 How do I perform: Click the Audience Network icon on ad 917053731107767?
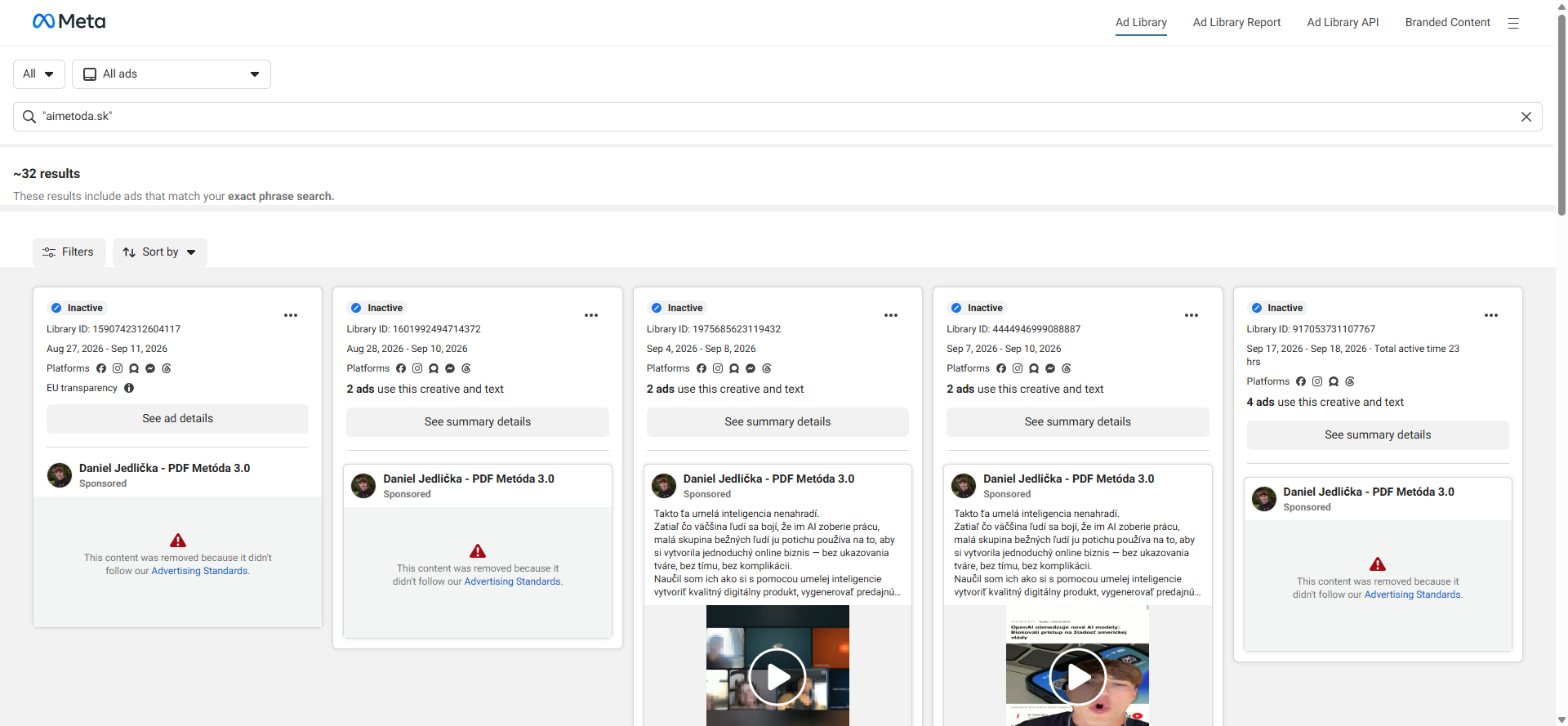(1334, 381)
